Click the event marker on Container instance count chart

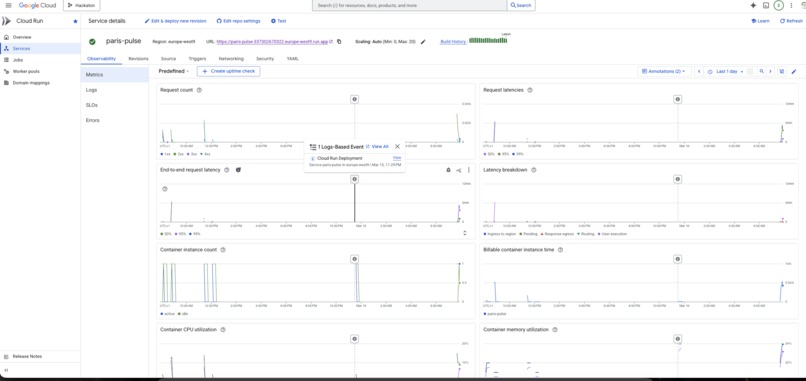[x=354, y=259]
